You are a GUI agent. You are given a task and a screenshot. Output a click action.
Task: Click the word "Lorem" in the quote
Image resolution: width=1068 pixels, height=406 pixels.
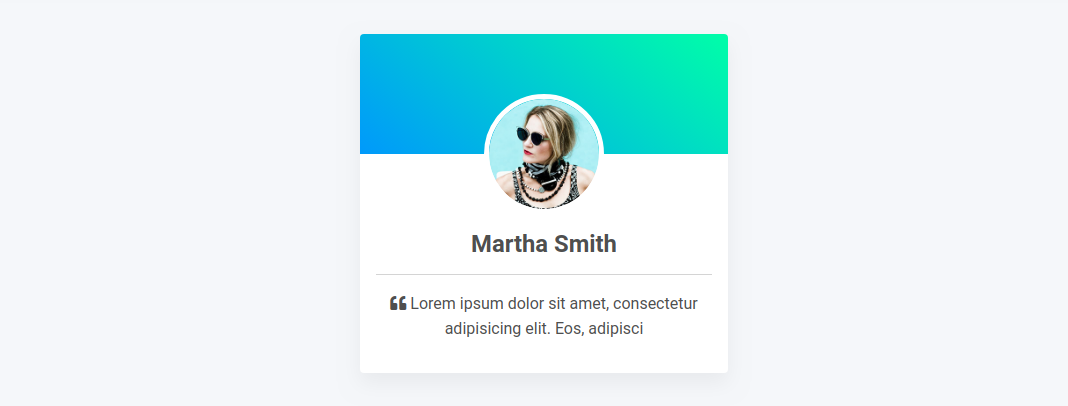coord(433,303)
